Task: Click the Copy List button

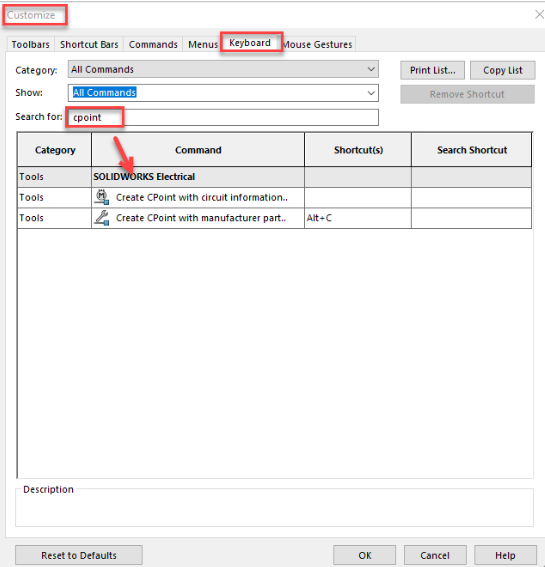Action: pos(503,70)
